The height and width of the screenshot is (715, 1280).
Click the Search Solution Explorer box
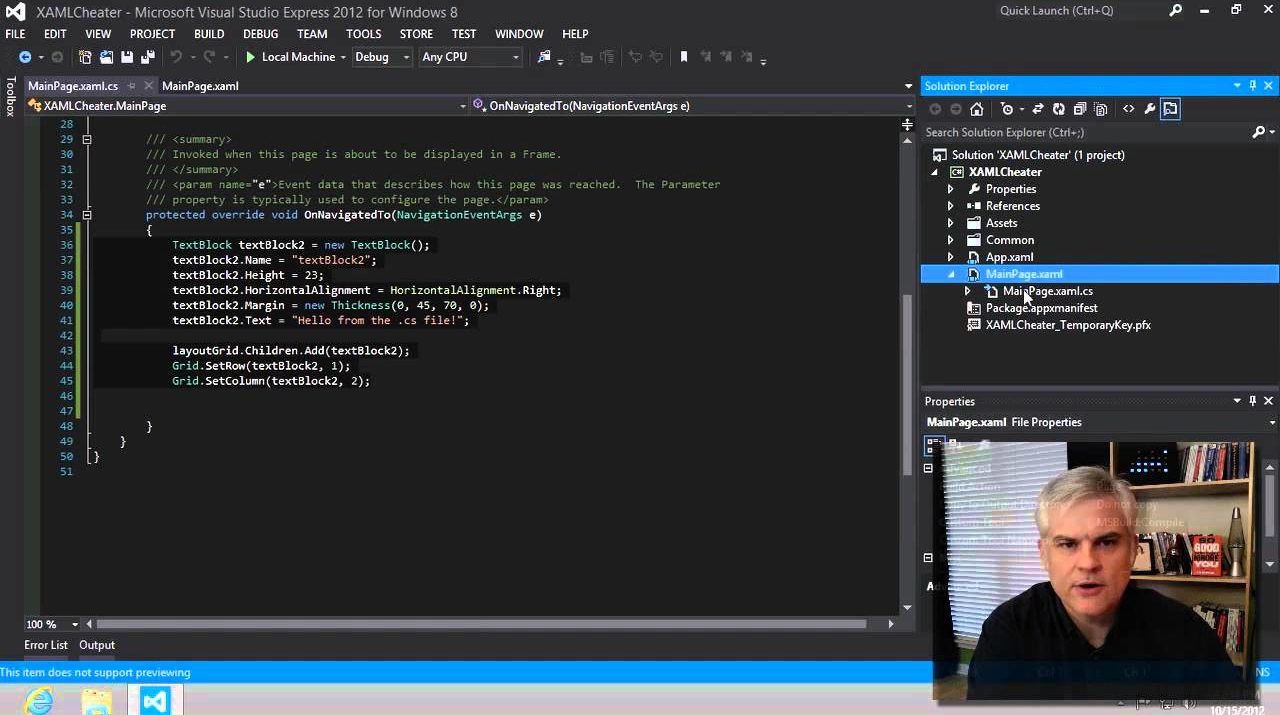tap(1085, 132)
